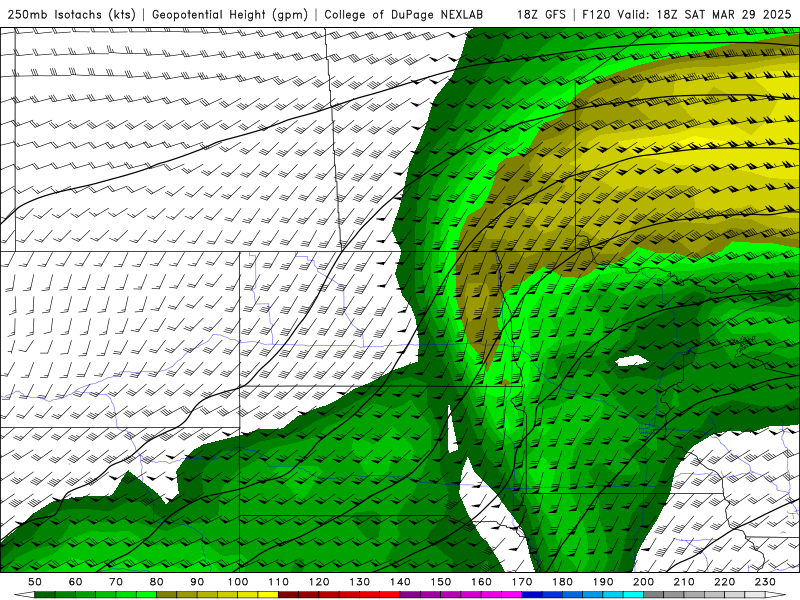Click the '90' colorbar label
The width and height of the screenshot is (800, 600).
[197, 582]
